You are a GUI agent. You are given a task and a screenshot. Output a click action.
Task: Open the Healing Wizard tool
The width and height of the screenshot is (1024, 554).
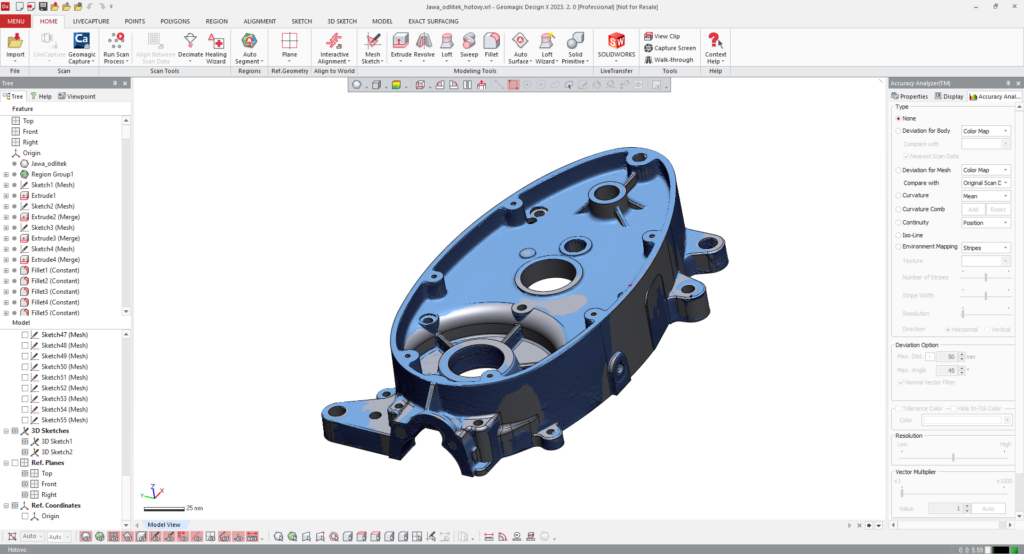216,41
